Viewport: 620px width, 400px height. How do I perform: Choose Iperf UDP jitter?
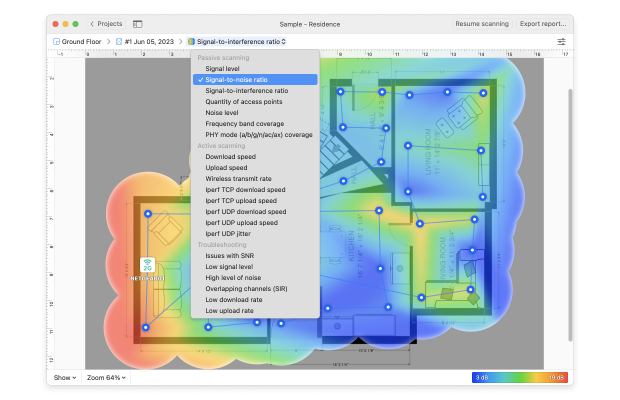coord(255,234)
